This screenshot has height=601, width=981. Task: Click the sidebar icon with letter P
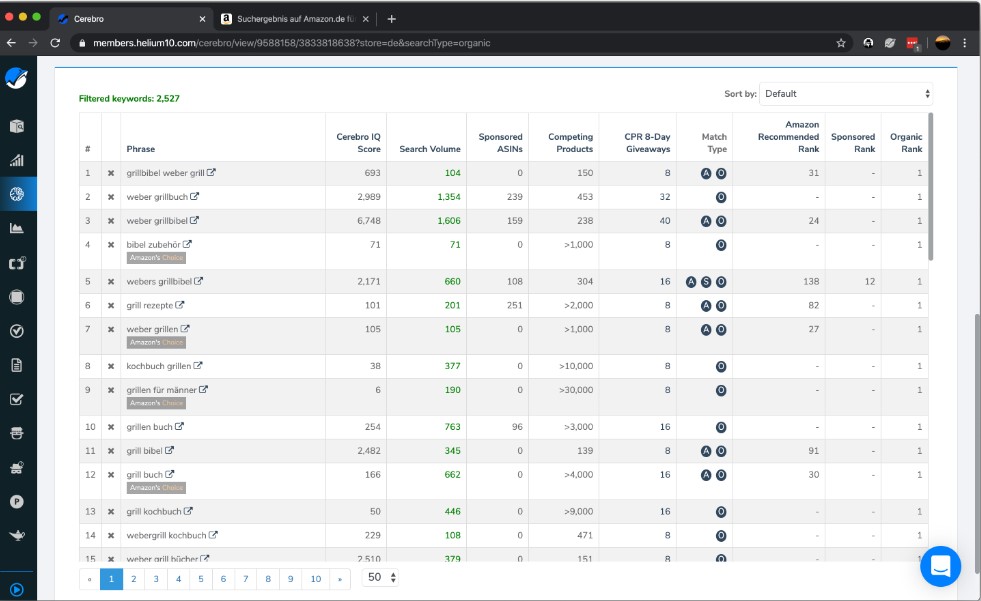[17, 501]
